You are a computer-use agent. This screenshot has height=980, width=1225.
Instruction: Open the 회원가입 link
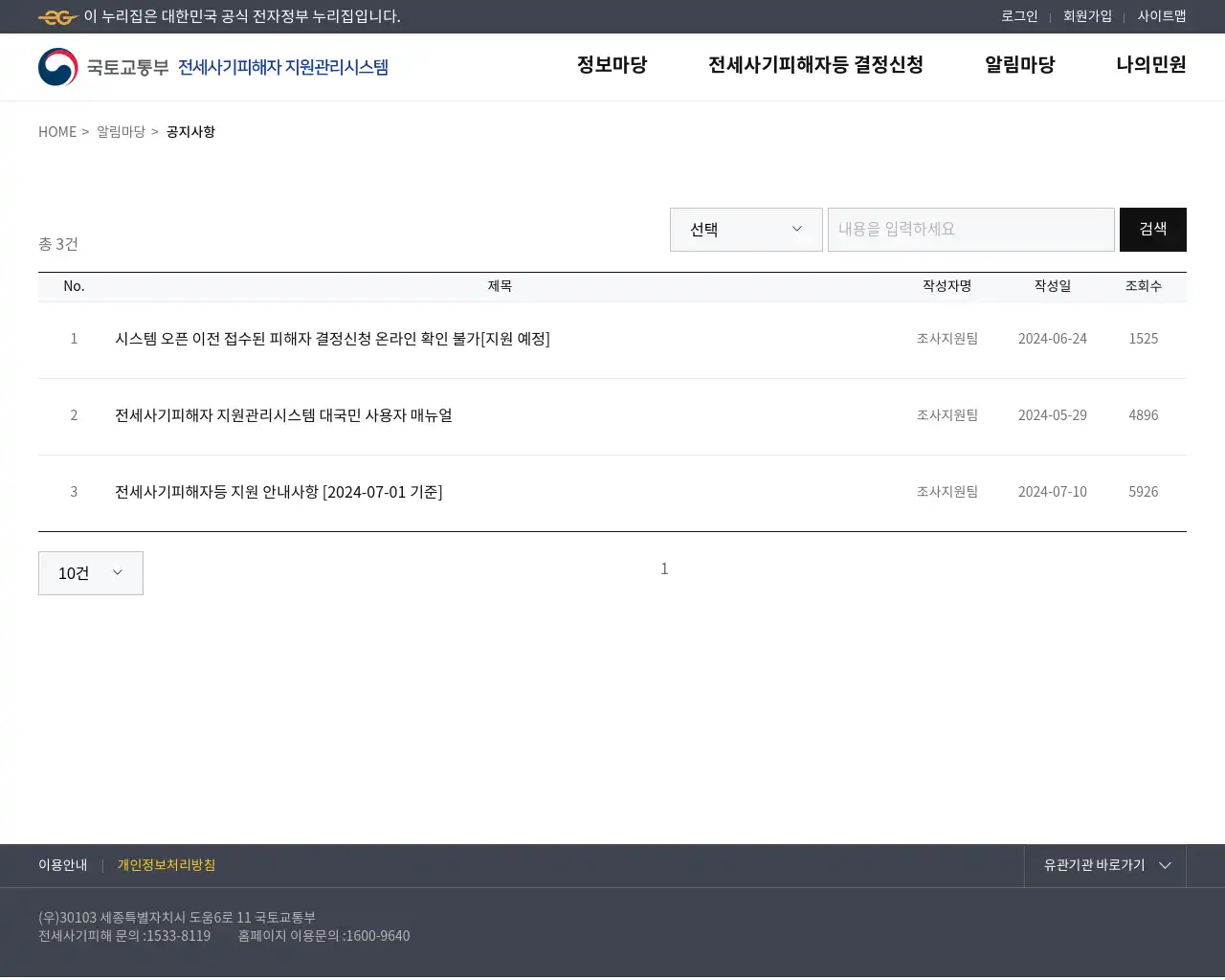coord(1087,16)
